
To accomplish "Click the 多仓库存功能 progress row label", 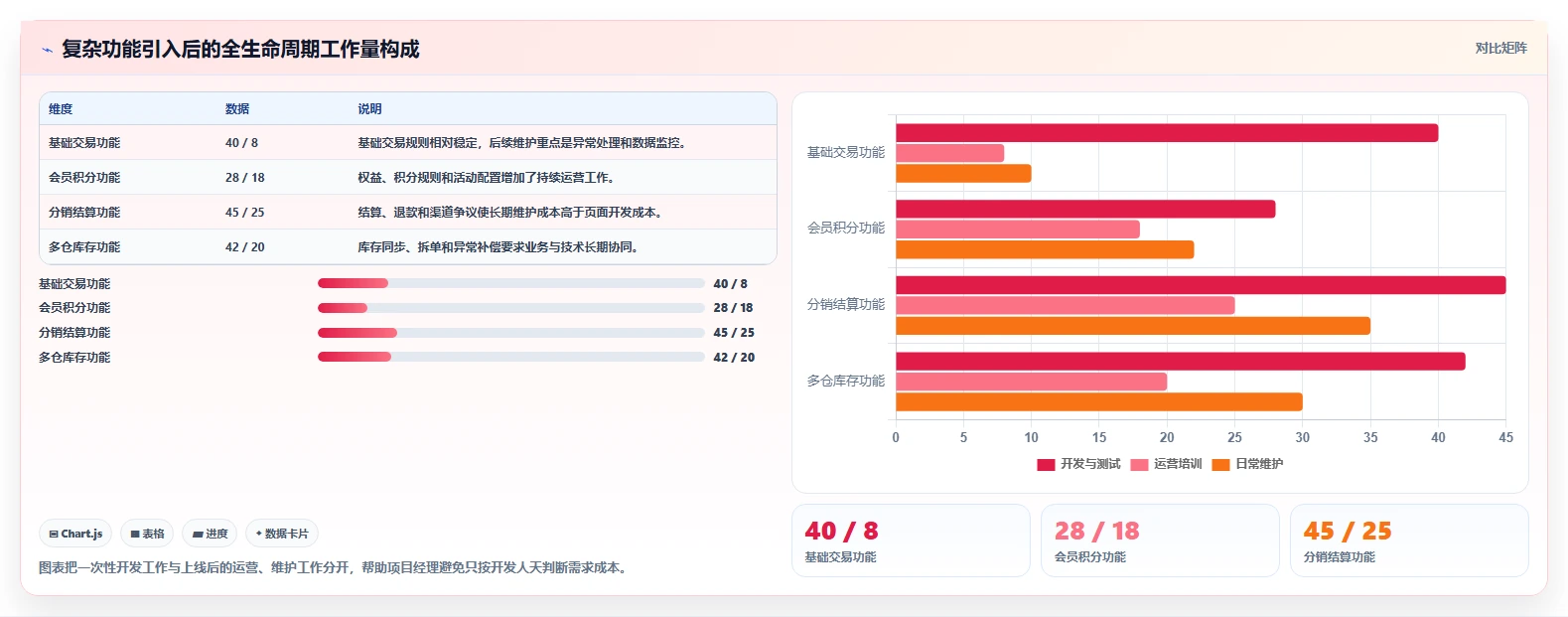I will pos(74,358).
